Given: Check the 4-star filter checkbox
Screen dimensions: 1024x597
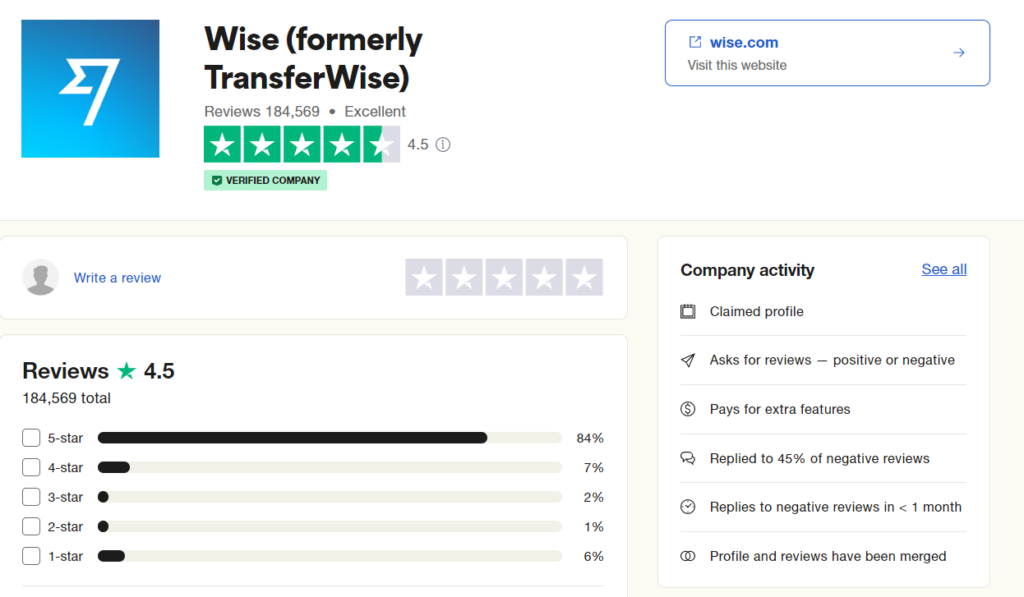Looking at the screenshot, I should click(31, 467).
